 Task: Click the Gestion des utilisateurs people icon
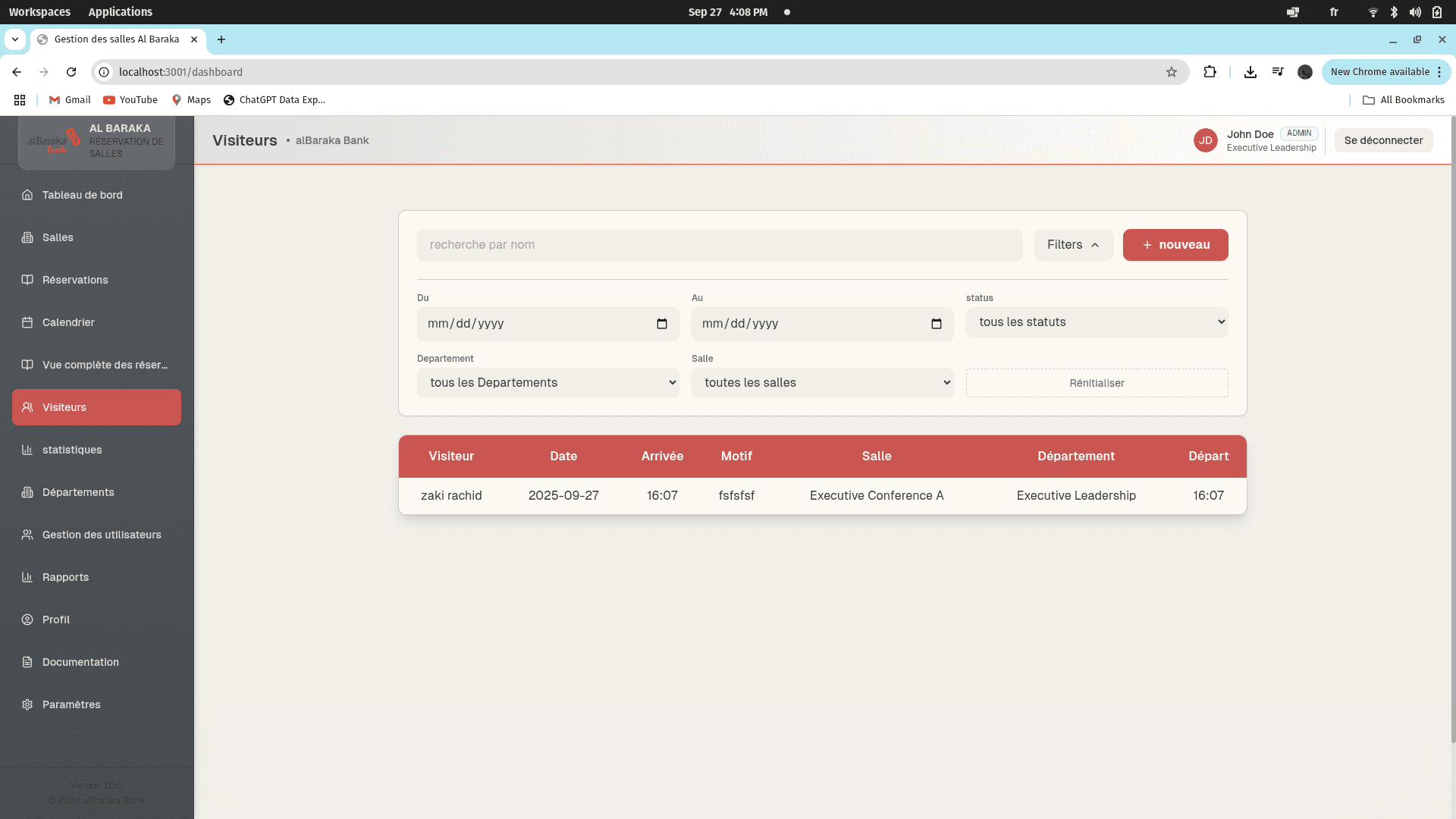click(x=27, y=535)
